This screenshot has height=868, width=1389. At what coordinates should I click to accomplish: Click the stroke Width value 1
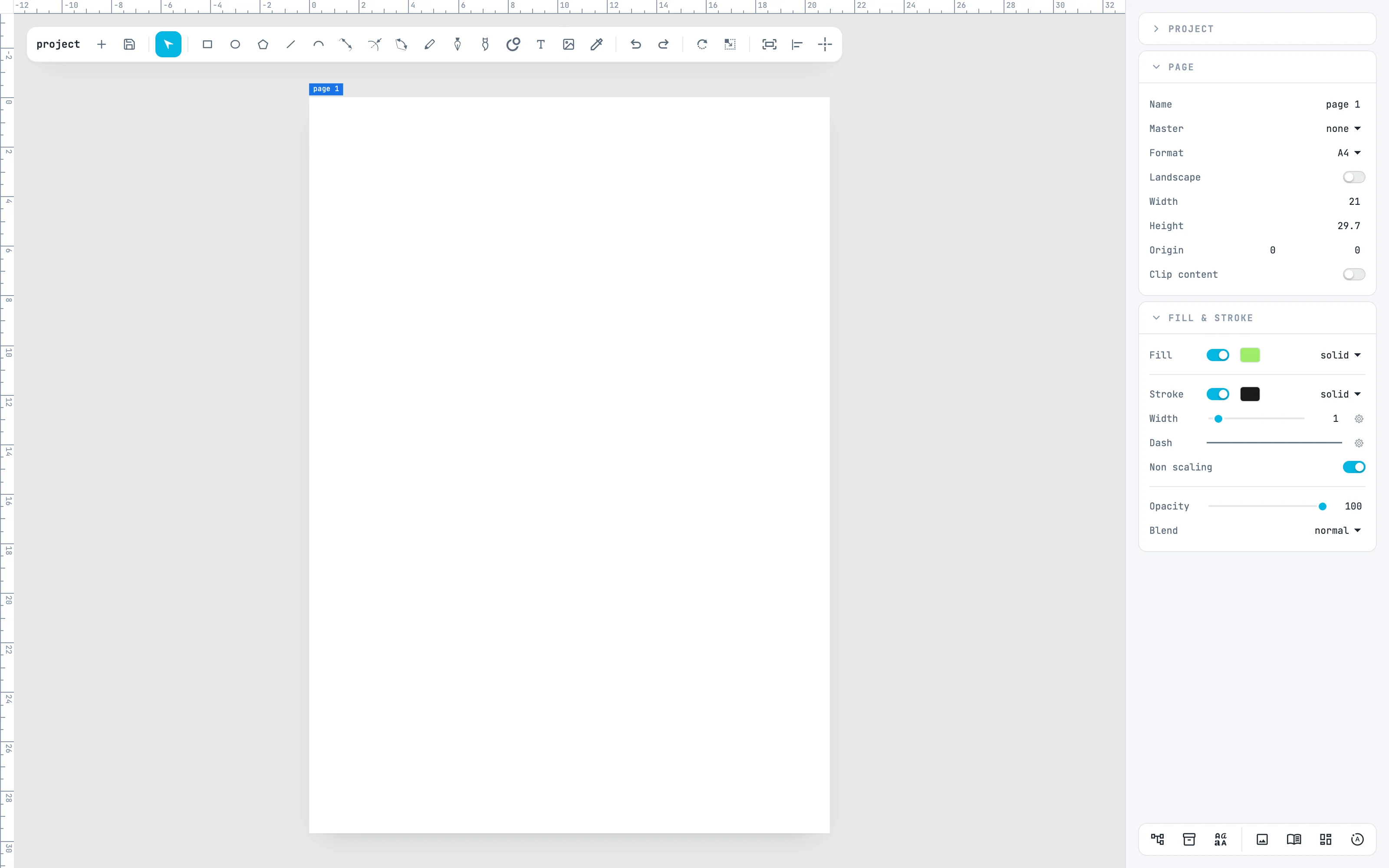[x=1335, y=419]
